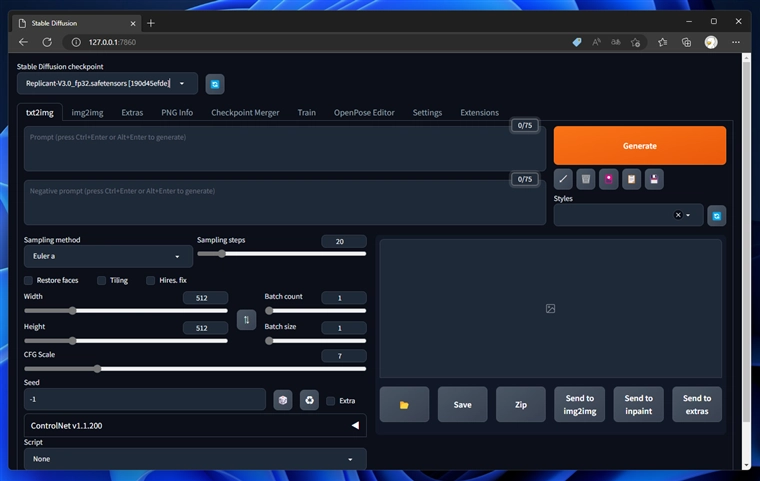
Task: Refresh the Styles list
Action: (716, 216)
